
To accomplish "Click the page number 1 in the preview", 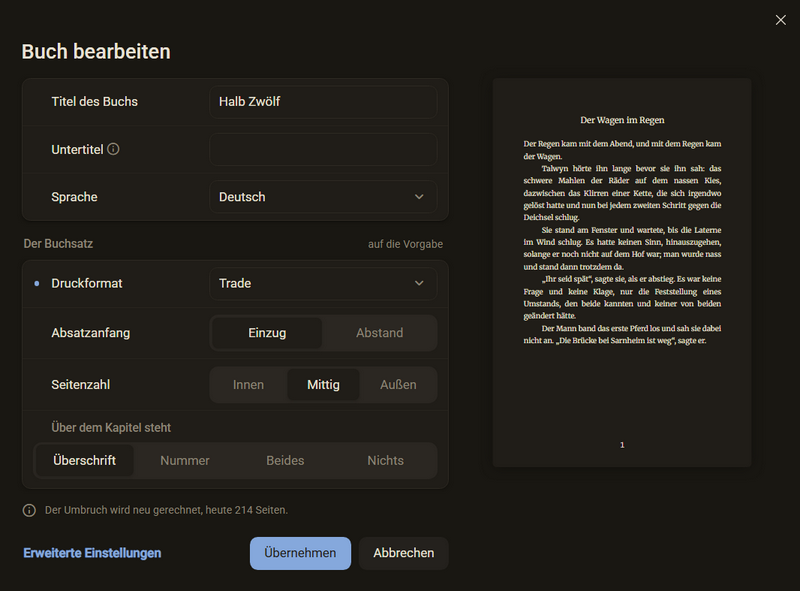I will pos(622,445).
